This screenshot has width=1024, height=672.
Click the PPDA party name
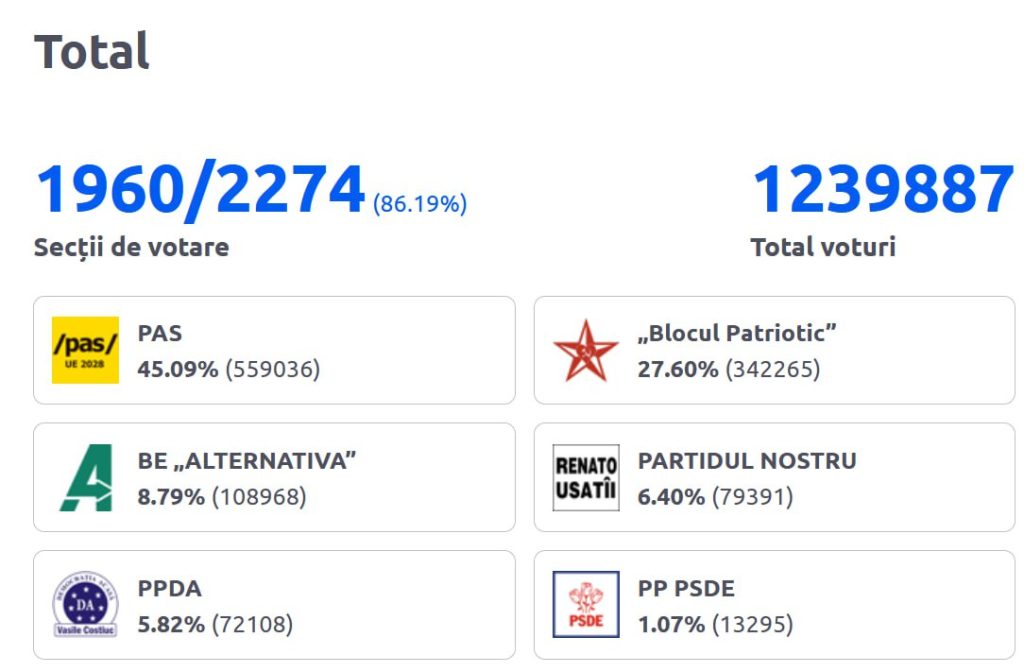(x=169, y=588)
